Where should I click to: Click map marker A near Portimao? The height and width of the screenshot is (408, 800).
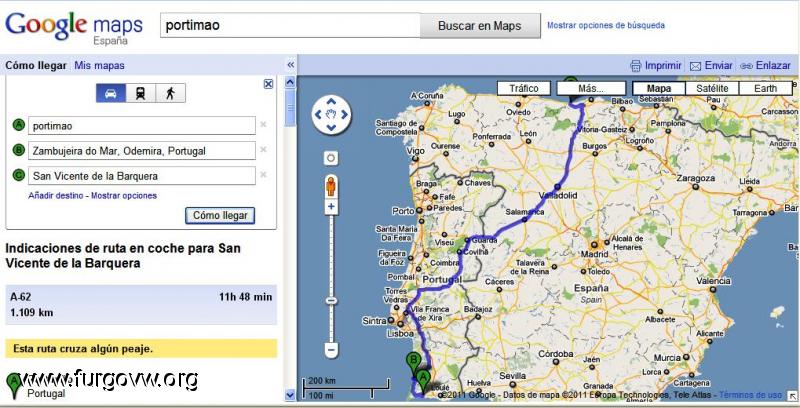click(422, 381)
